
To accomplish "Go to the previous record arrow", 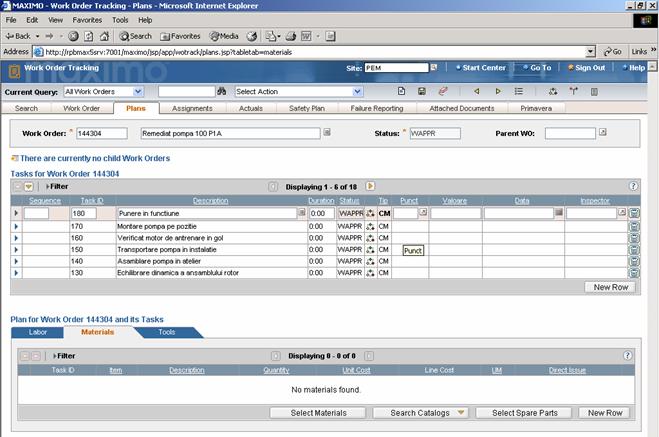I will point(476,91).
